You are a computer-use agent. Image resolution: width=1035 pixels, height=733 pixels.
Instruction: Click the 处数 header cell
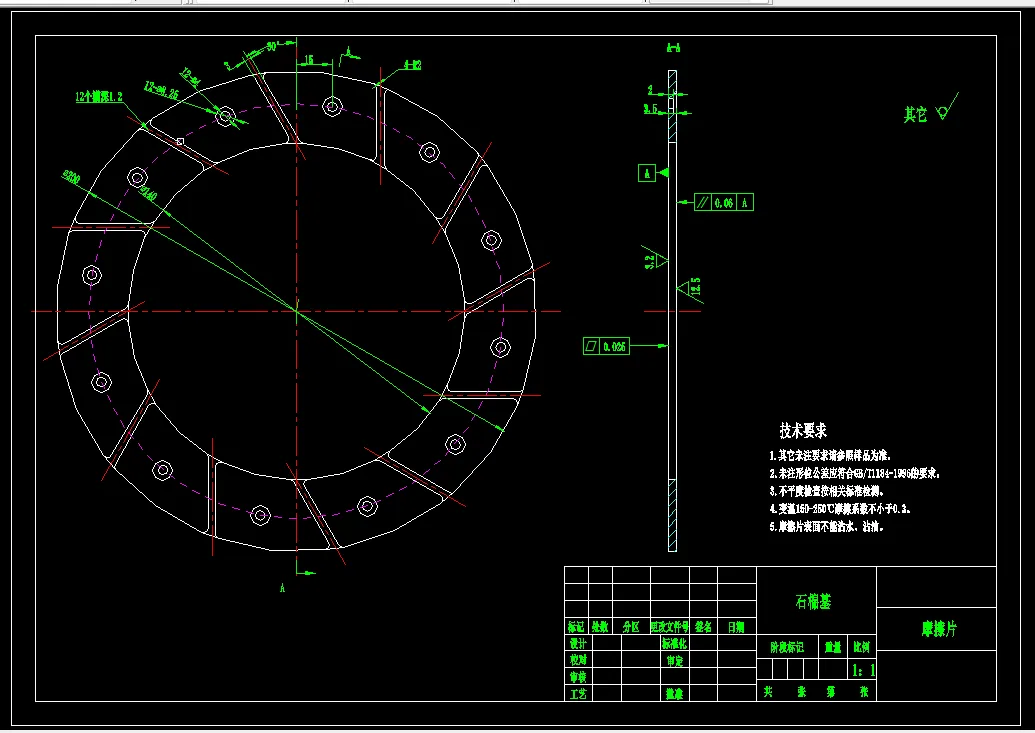599,627
